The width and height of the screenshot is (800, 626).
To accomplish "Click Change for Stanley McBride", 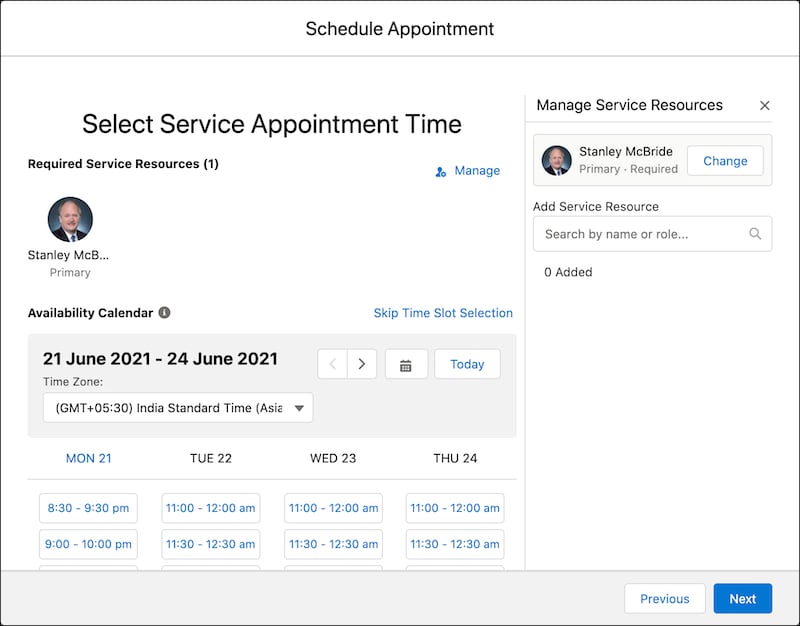I will pos(725,161).
